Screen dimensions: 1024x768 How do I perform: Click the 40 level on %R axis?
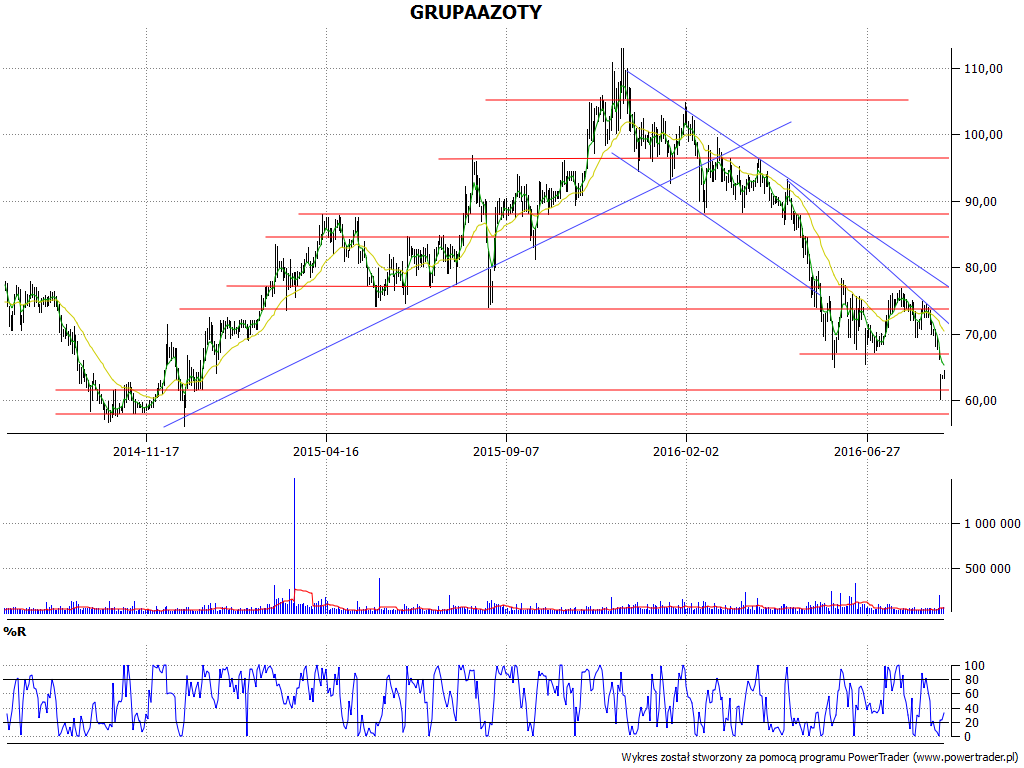click(971, 709)
